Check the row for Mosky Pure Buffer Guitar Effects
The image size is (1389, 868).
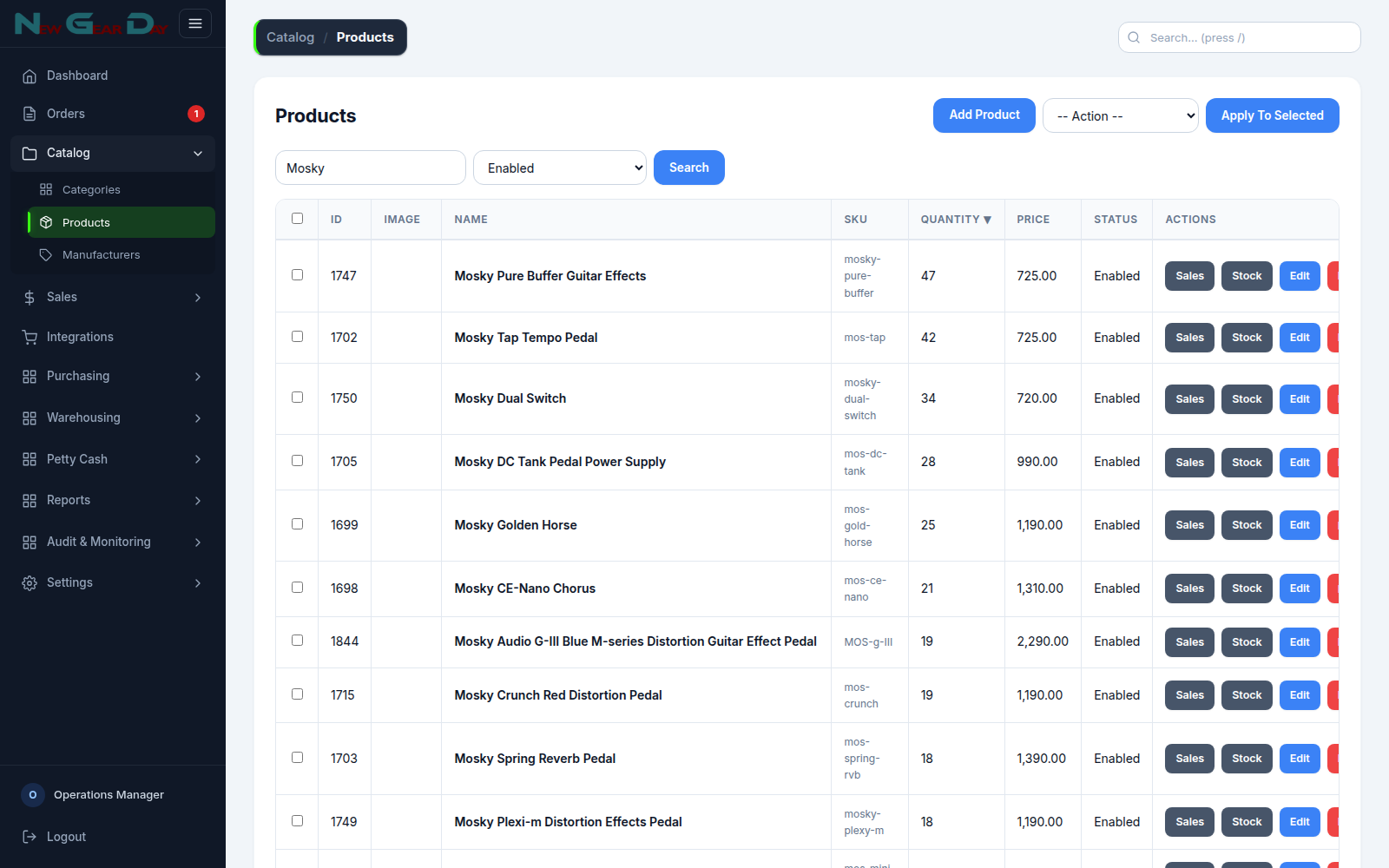(297, 275)
